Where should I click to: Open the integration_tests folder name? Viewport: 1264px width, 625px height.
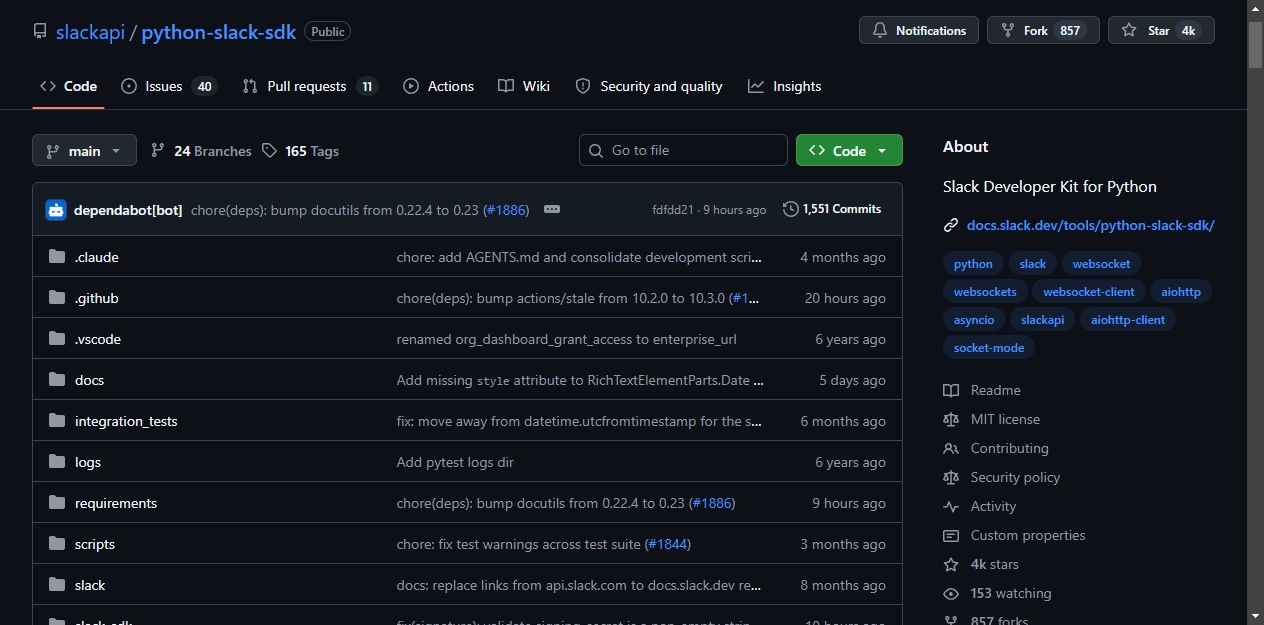(126, 421)
